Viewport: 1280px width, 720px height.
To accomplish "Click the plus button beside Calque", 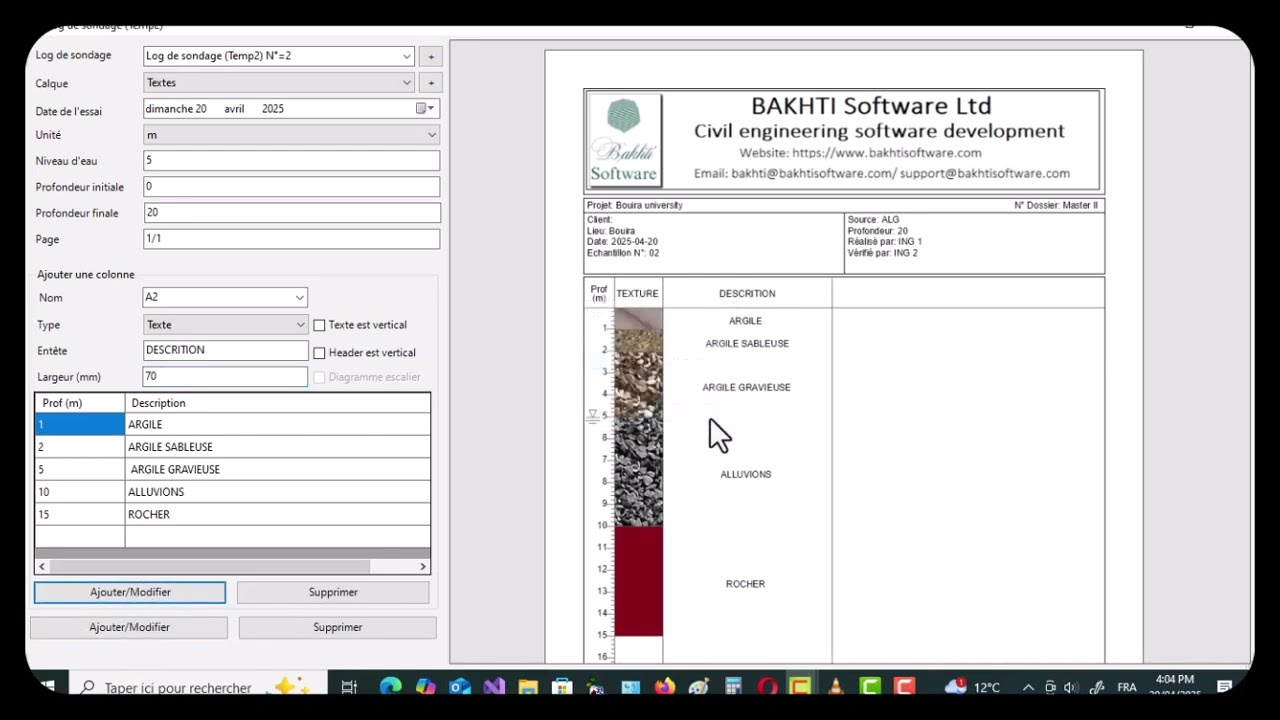I will tap(431, 83).
